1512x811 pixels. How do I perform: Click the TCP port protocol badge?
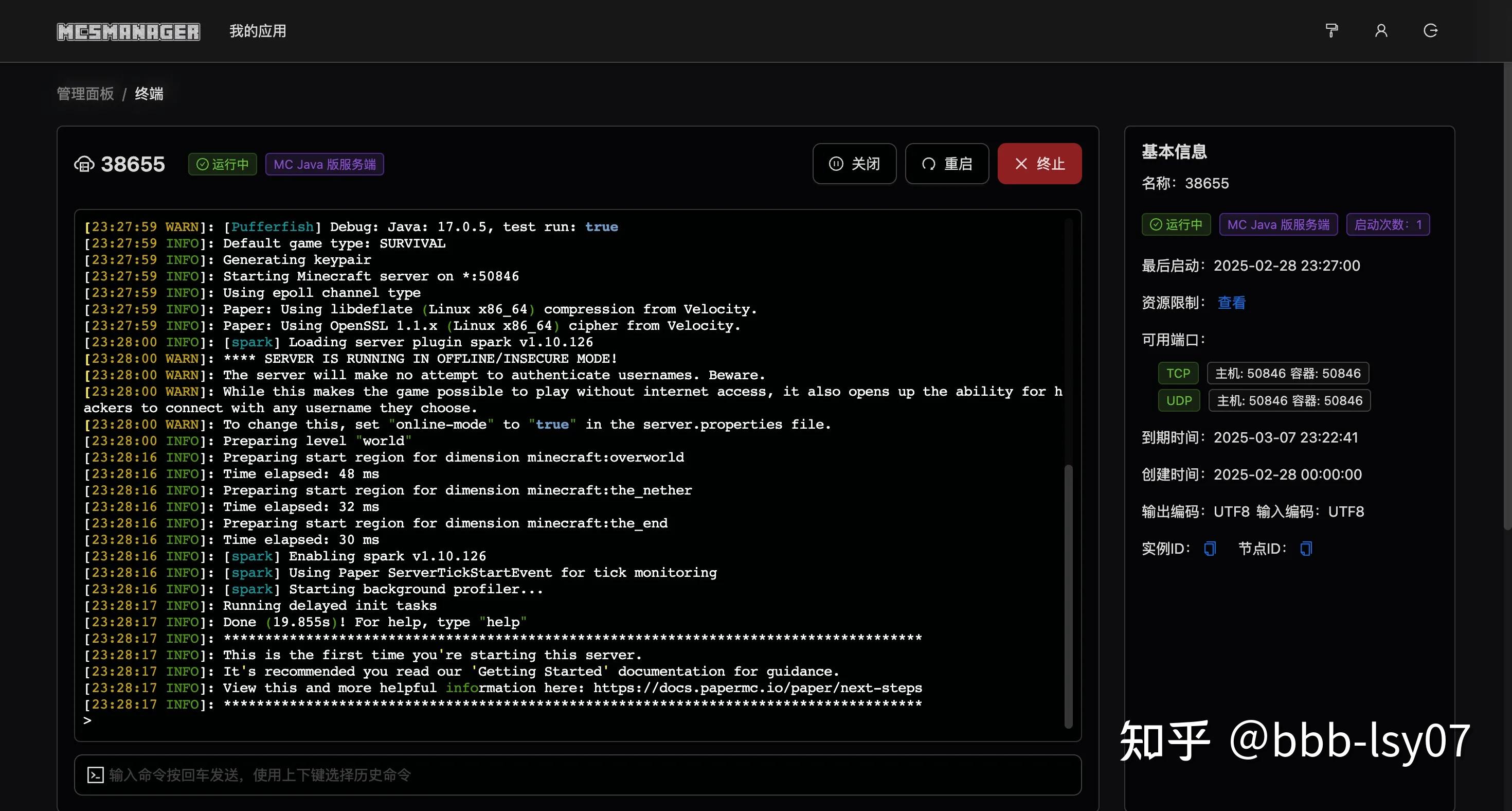(1179, 373)
